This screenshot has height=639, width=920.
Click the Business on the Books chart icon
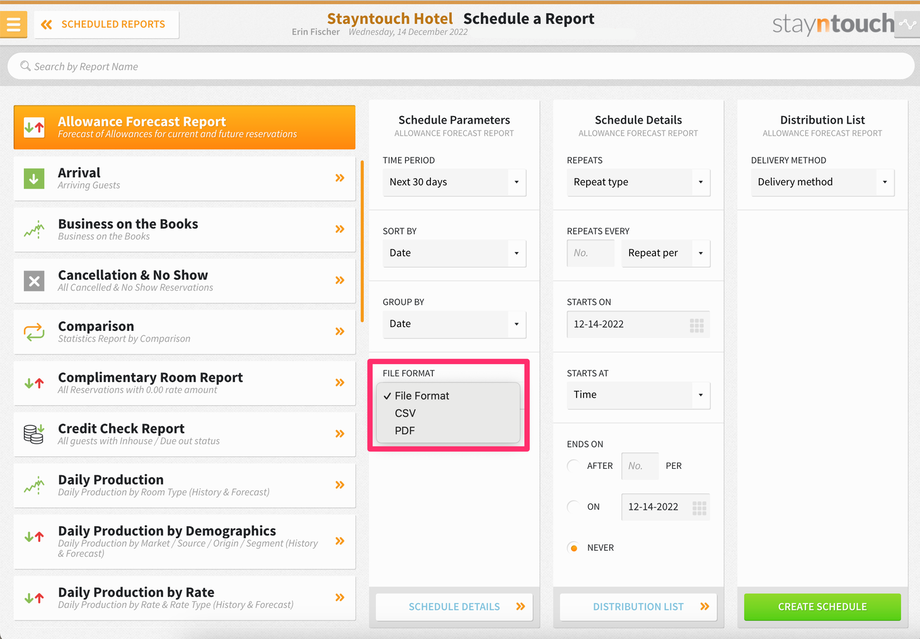click(34, 229)
